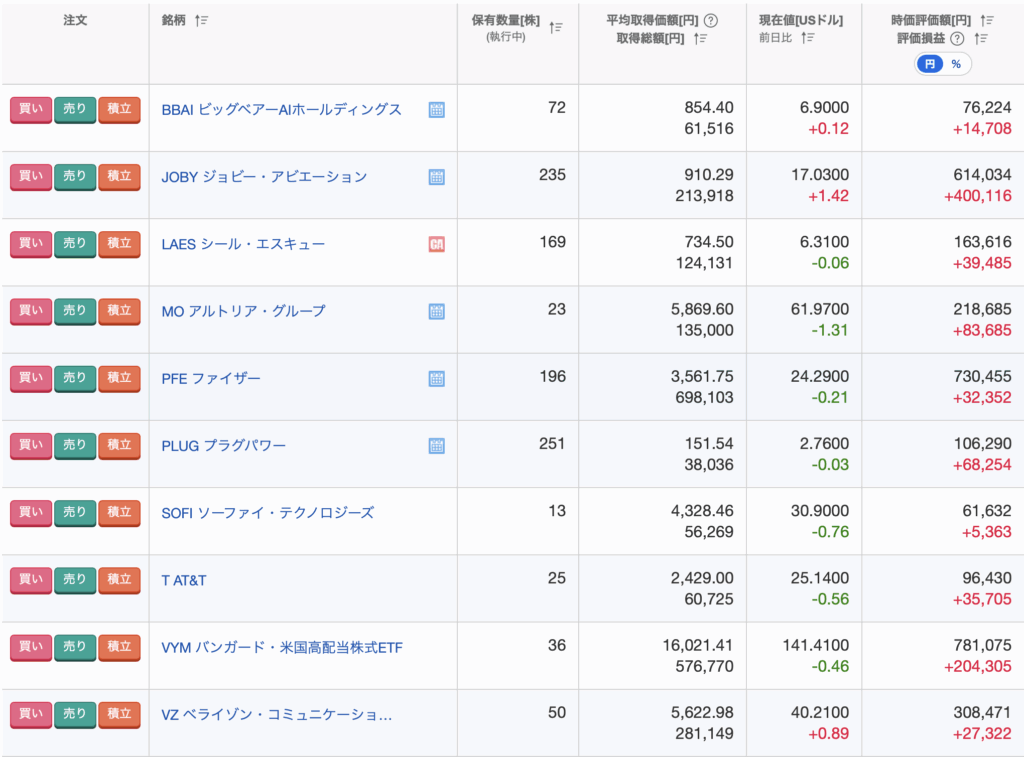Sort the list by 銘柄 name
This screenshot has width=1024, height=757.
201,21
